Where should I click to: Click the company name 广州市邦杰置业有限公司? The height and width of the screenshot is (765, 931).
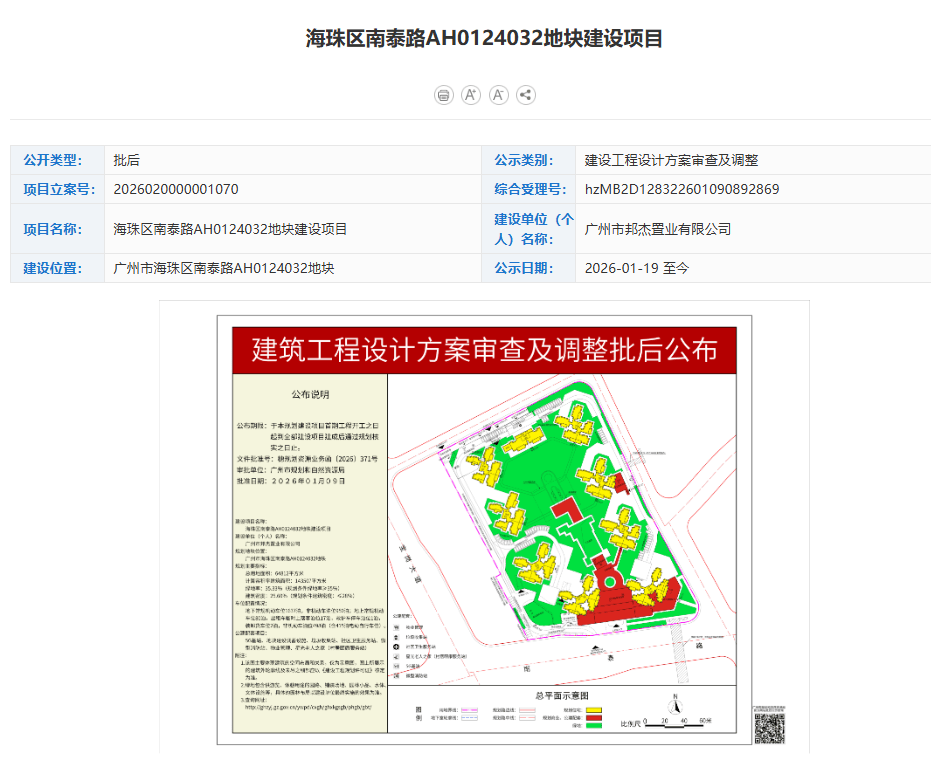657,229
